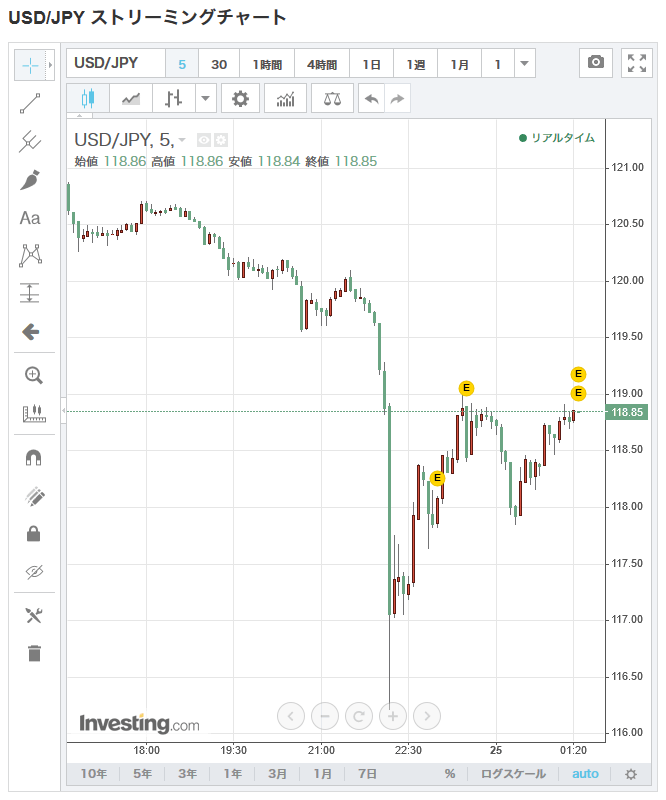Set the date range to 1年
The width and height of the screenshot is (666, 800).
tap(232, 773)
